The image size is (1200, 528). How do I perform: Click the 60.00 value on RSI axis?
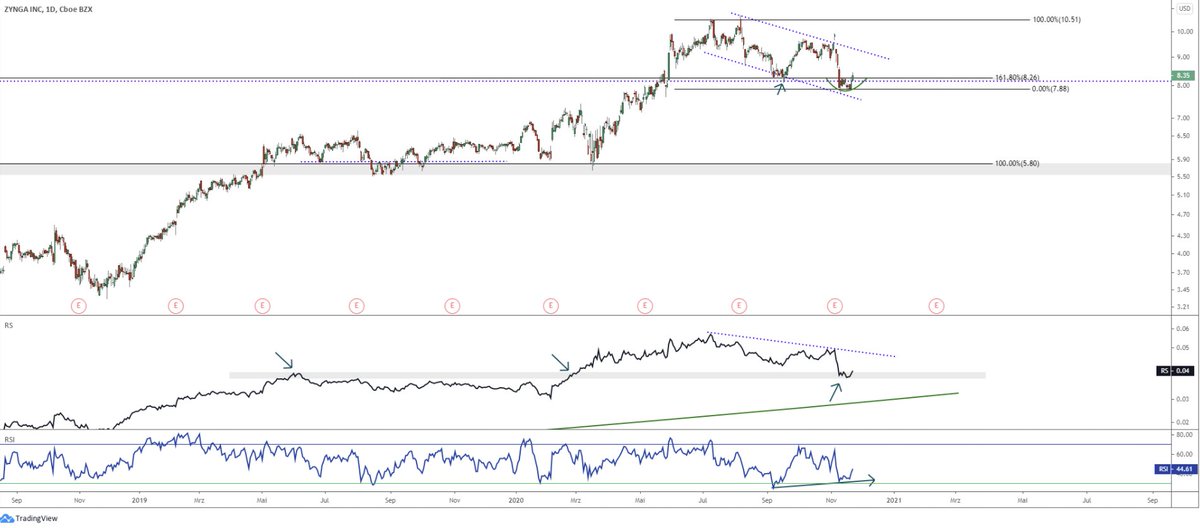(x=1185, y=453)
